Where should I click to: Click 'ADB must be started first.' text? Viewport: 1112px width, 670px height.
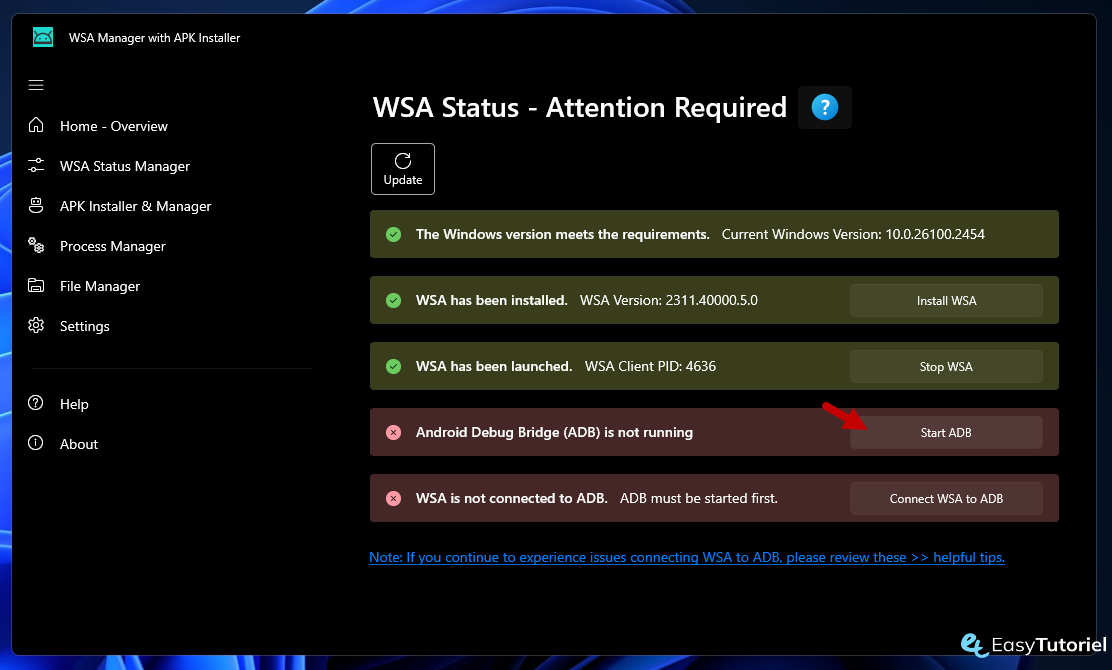tap(699, 498)
